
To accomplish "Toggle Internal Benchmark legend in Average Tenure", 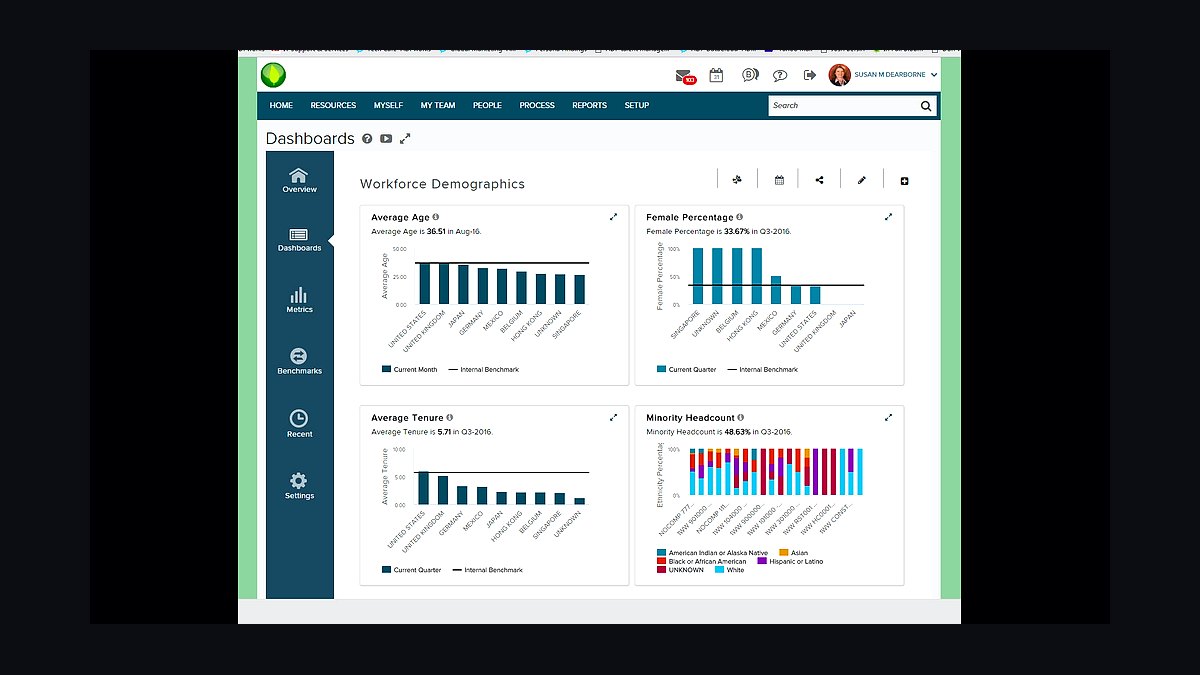I will [487, 570].
